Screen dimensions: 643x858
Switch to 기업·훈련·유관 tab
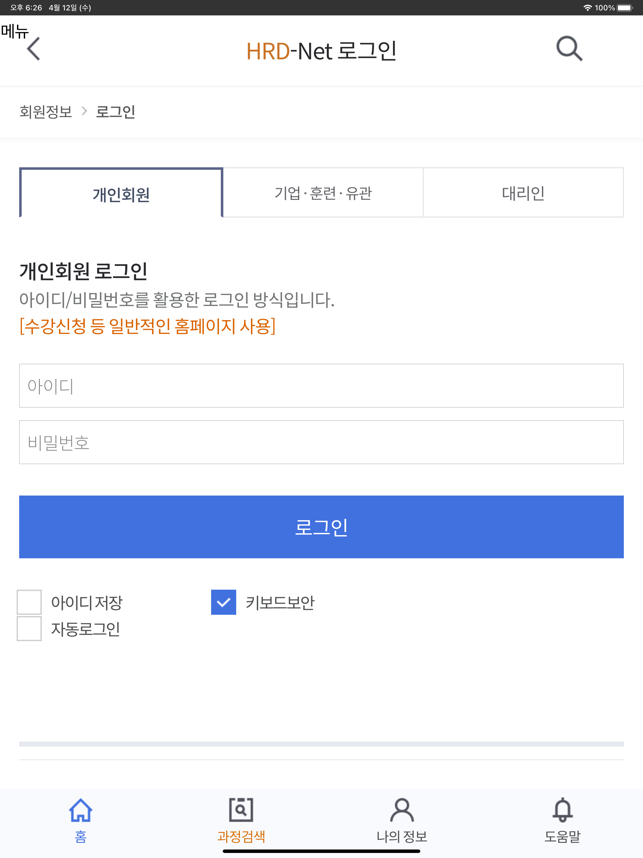point(323,193)
